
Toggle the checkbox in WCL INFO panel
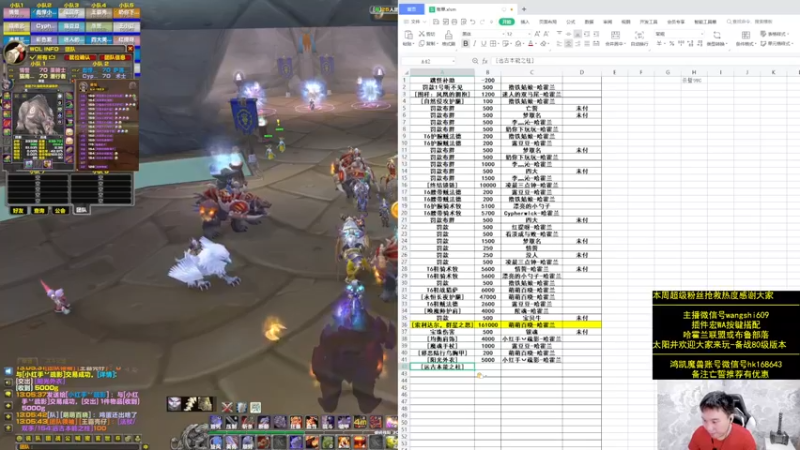(x=33, y=58)
